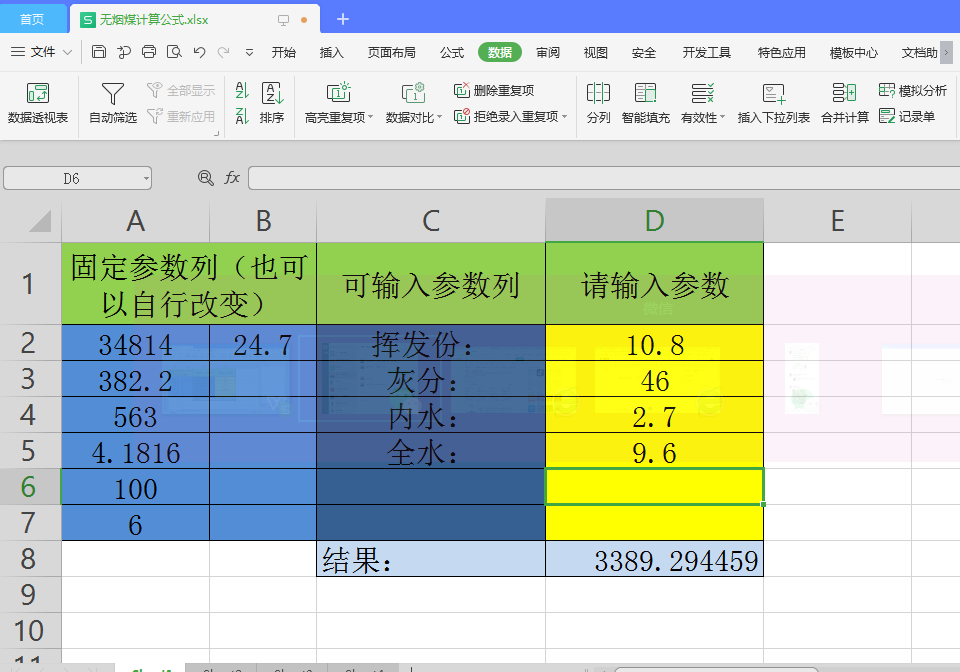Image resolution: width=960 pixels, height=672 pixels.
Task: Open the 模板中心 ribbon tab
Action: click(853, 53)
